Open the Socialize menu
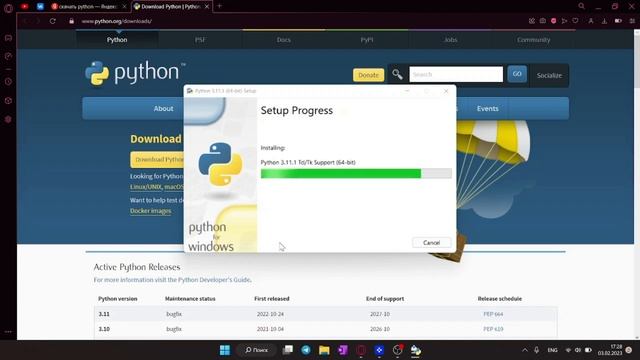640x360 pixels. (x=549, y=75)
